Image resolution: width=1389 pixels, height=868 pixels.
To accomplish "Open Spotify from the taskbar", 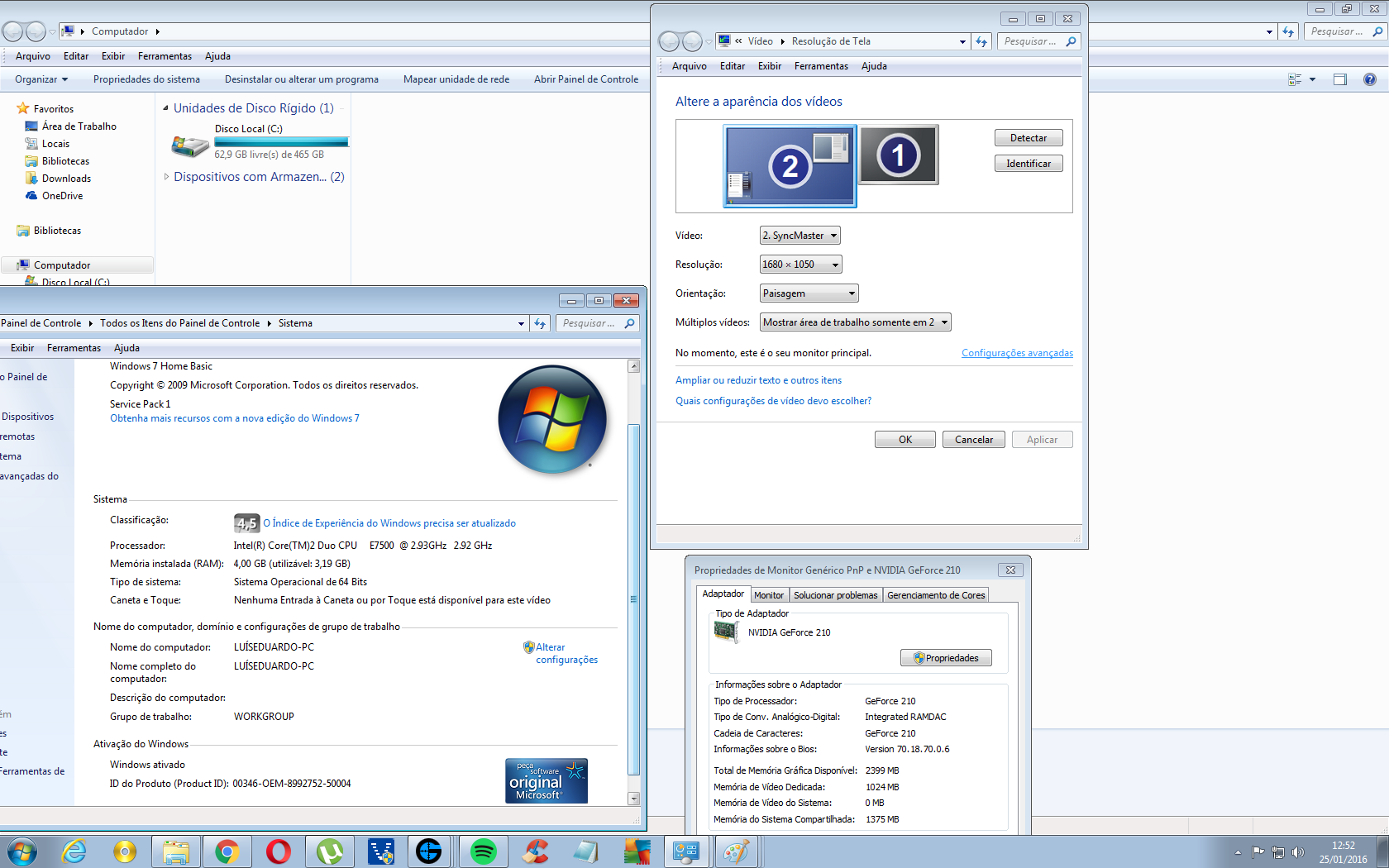I will point(484,851).
